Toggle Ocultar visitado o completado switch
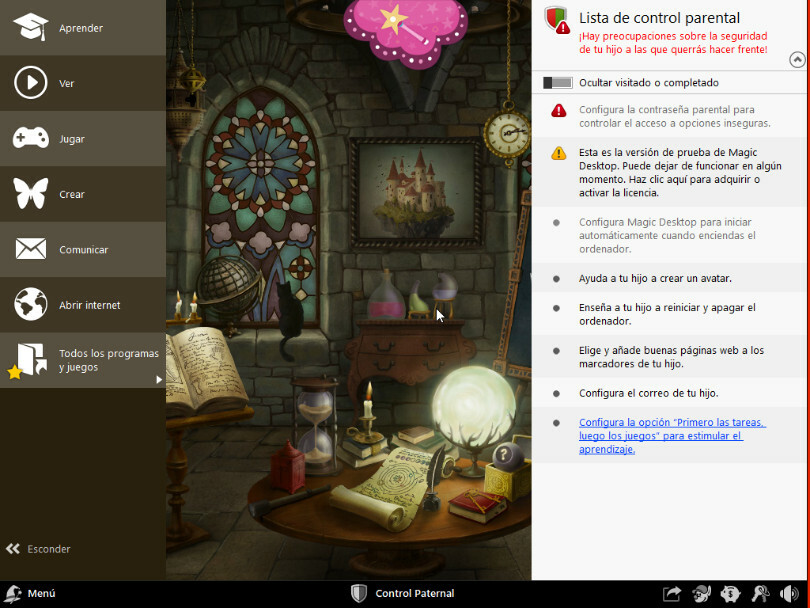 click(557, 83)
